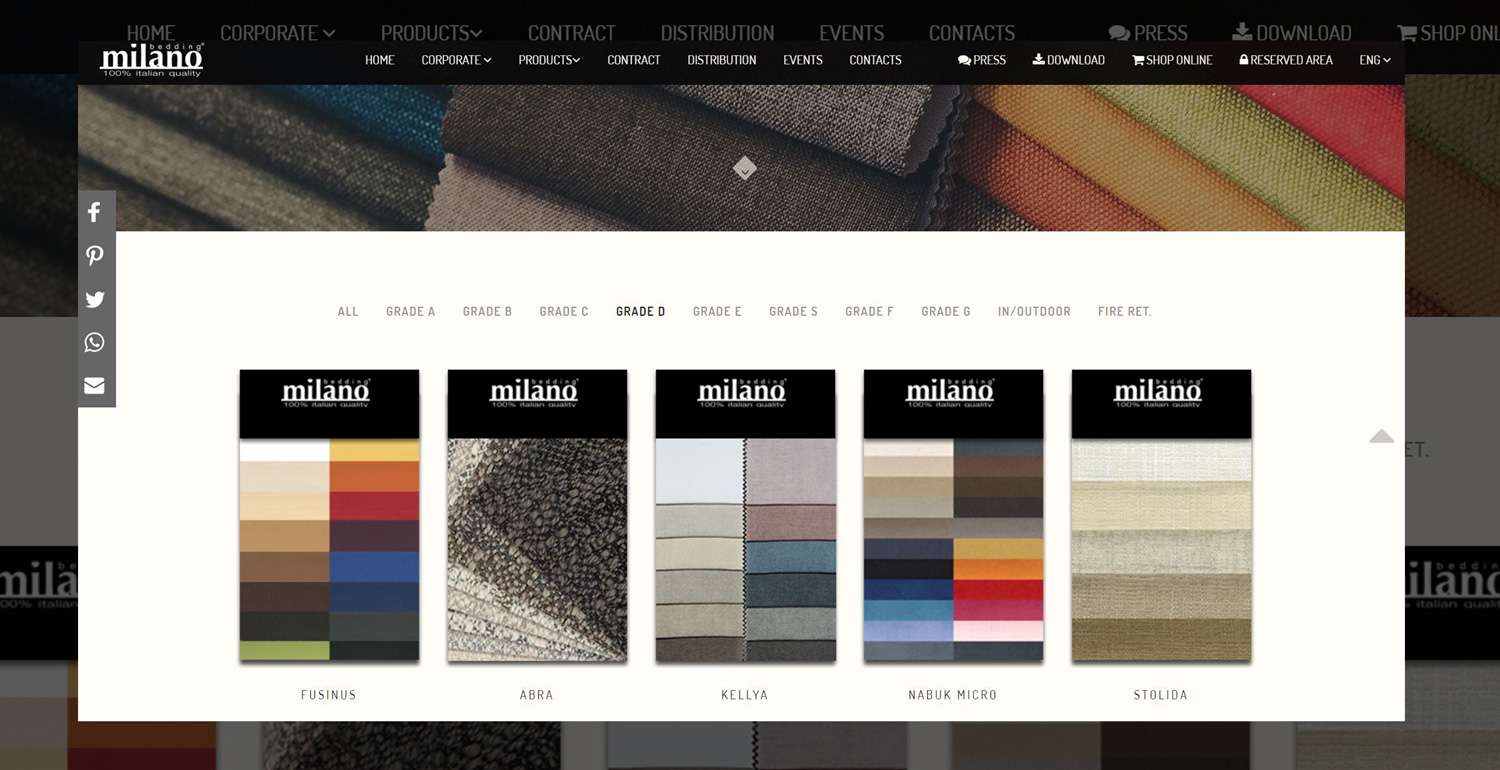The image size is (1500, 770).
Task: Open the Events menu item
Action: pyautogui.click(x=803, y=60)
